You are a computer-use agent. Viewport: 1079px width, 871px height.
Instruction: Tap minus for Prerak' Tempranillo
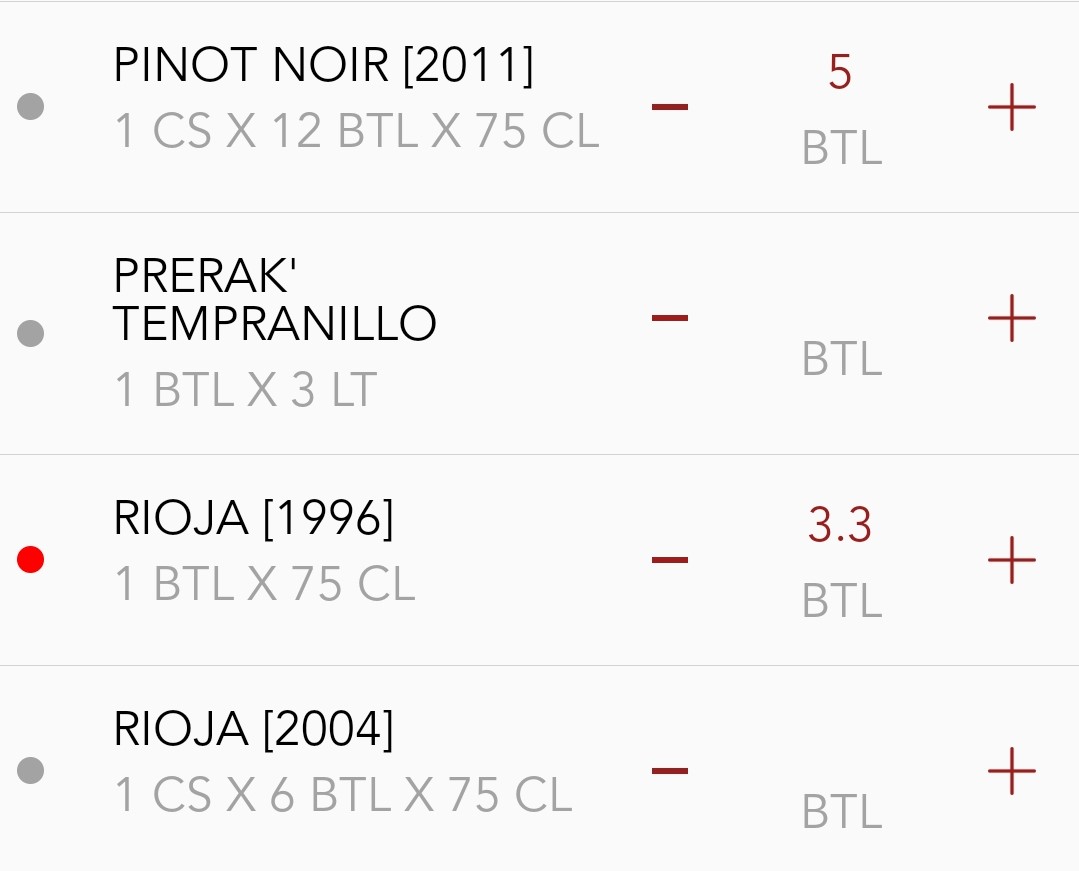(670, 318)
